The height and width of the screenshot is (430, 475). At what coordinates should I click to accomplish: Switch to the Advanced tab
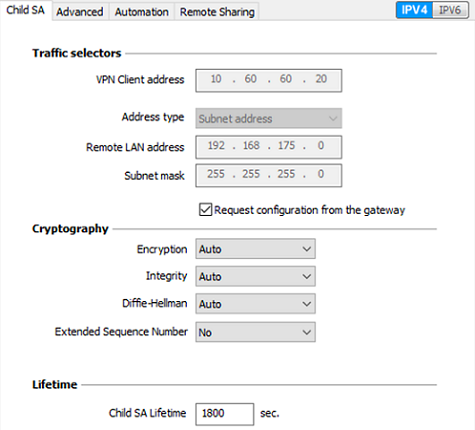point(80,12)
